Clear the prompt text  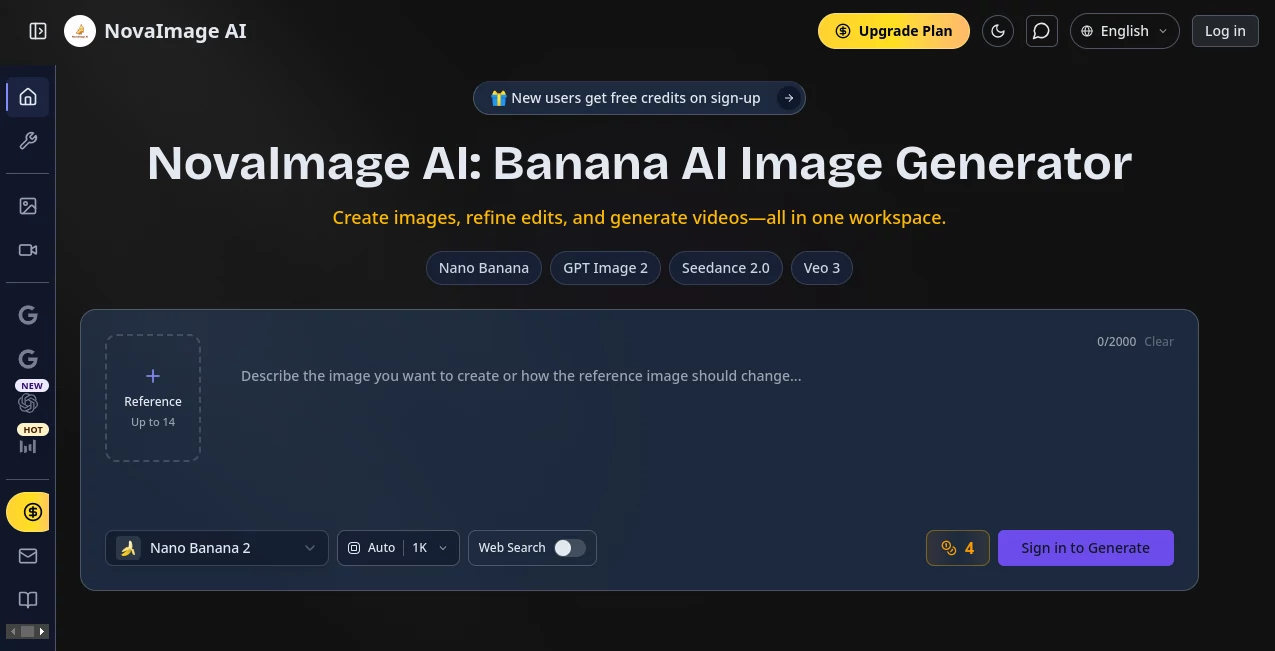click(x=1159, y=341)
